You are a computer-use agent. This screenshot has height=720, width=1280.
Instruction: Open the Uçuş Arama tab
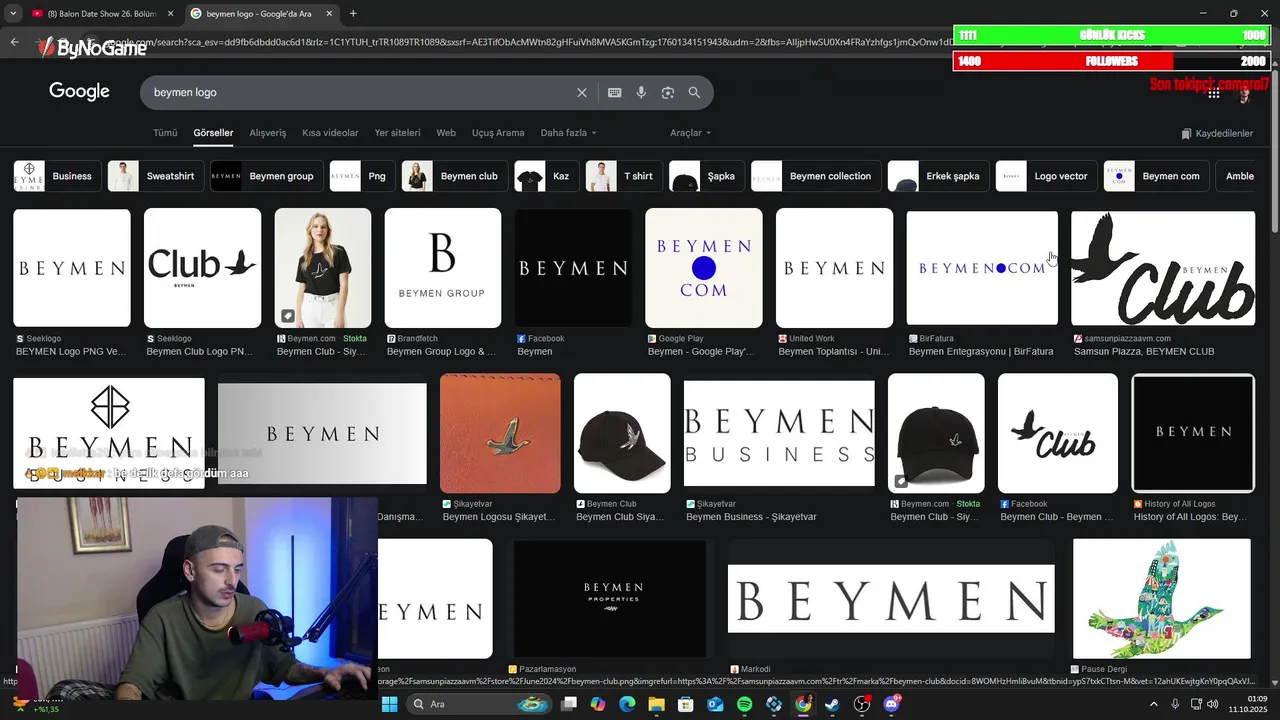tap(498, 133)
